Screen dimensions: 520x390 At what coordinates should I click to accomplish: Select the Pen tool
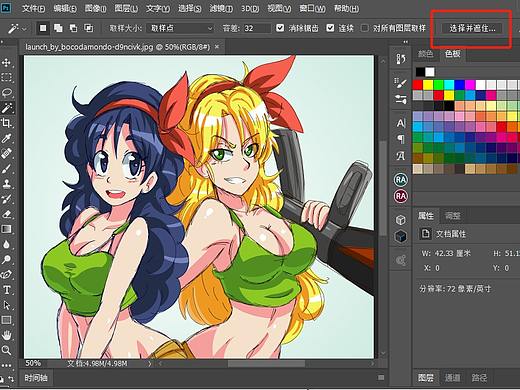pos(7,274)
